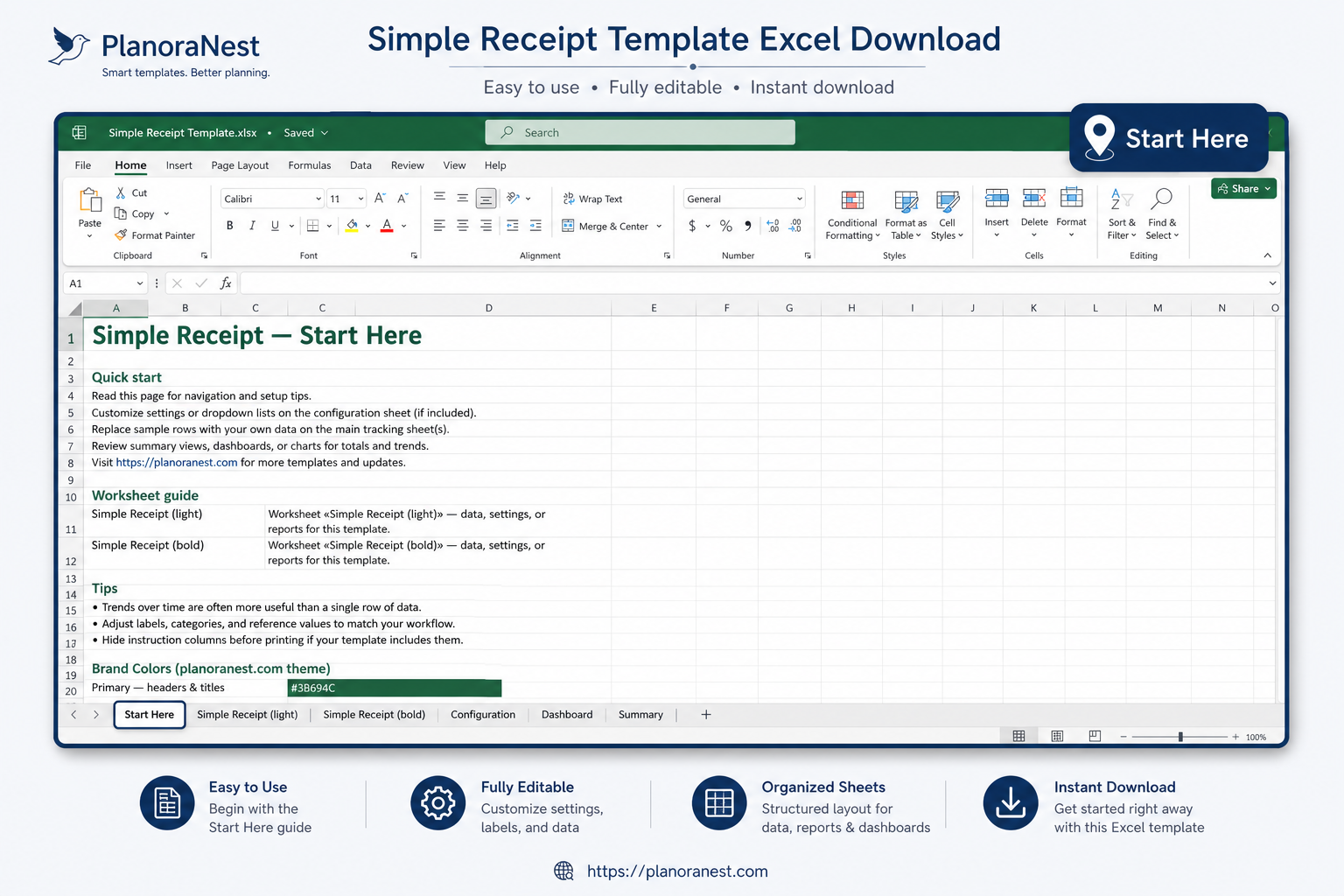Viewport: 1344px width, 896px height.
Task: Click the Decrease Decimal icon
Action: click(x=795, y=226)
